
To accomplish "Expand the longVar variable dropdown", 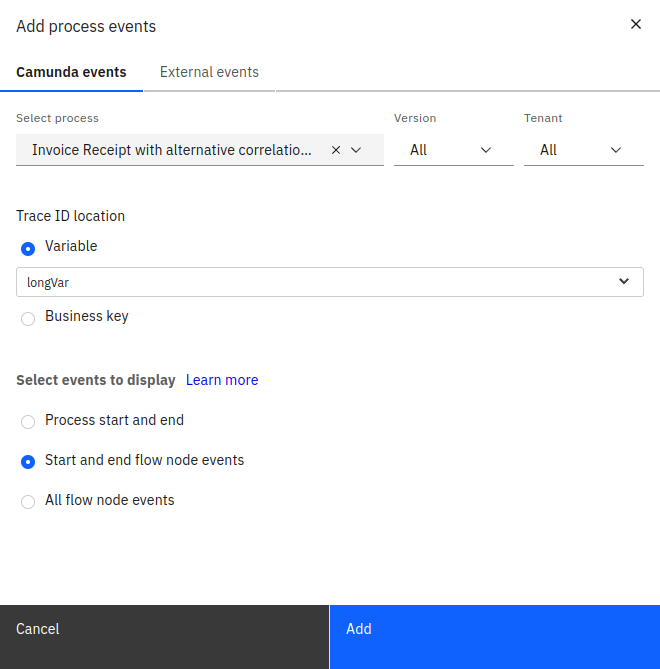I will pyautogui.click(x=624, y=282).
